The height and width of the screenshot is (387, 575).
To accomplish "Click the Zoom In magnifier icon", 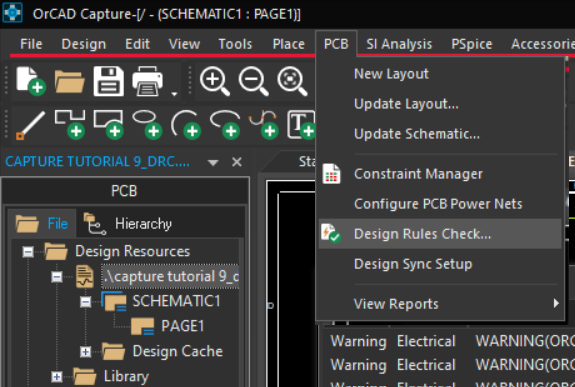I will coord(215,81).
